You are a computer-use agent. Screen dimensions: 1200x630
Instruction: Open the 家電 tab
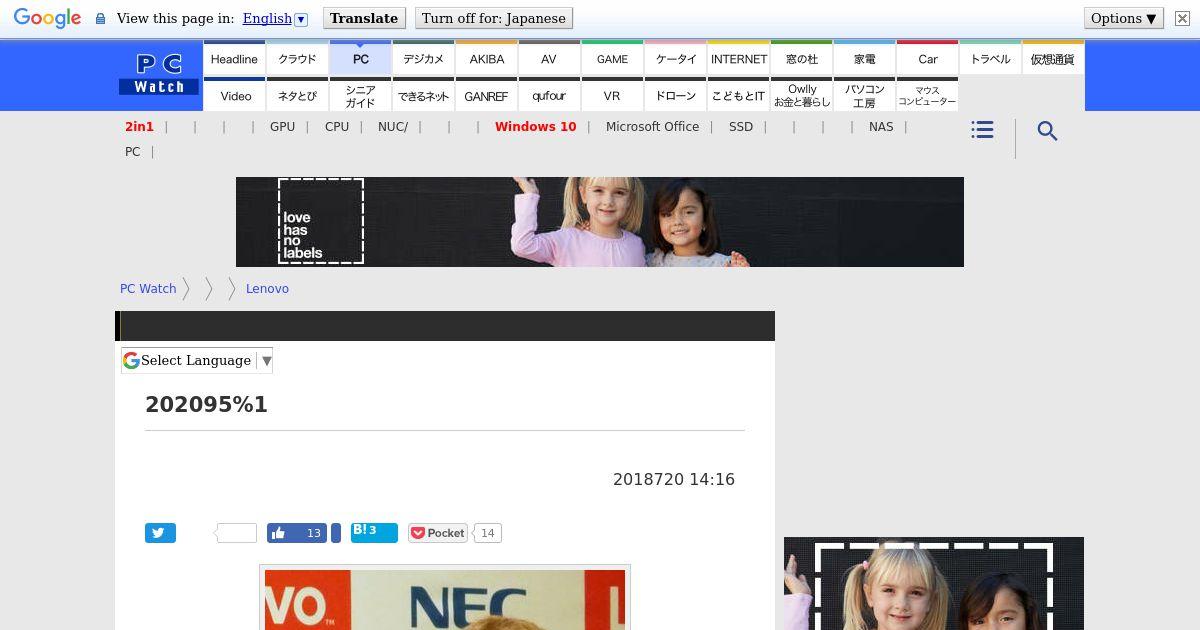click(x=865, y=58)
